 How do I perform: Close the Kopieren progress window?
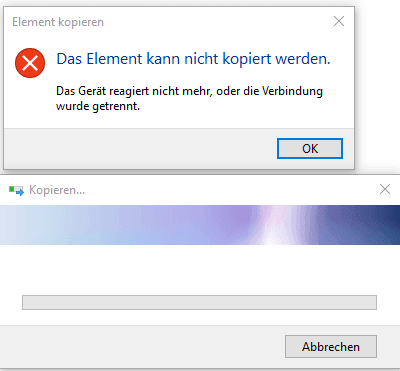[x=385, y=189]
